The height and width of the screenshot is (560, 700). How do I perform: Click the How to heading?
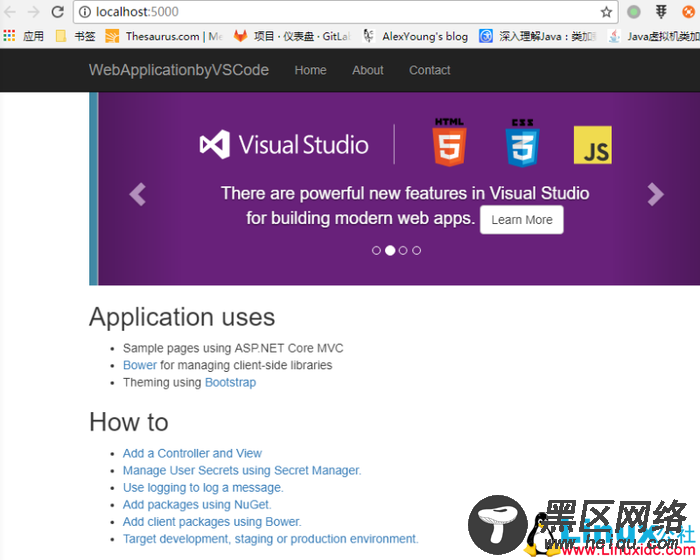pos(129,422)
